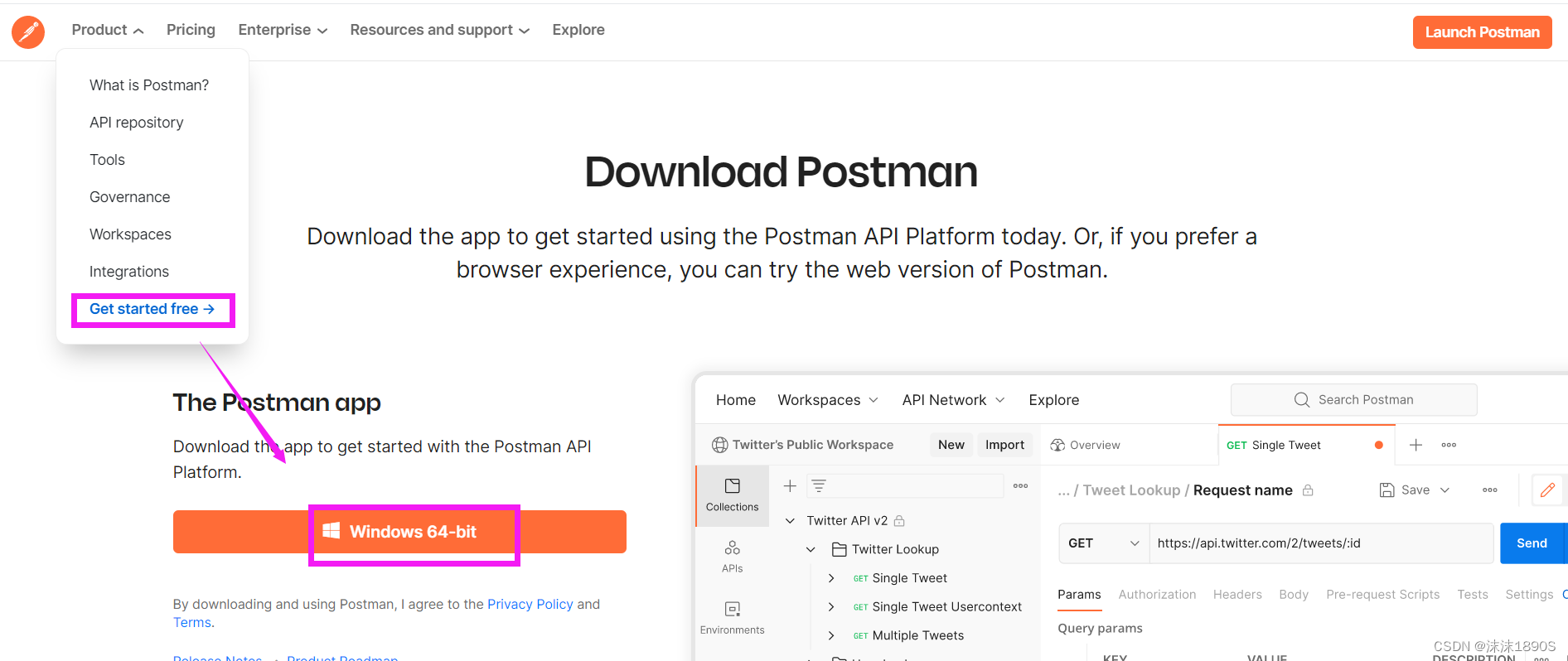The height and width of the screenshot is (661, 1568).
Task: Collapse the Twitter API v2 collection
Action: coord(790,521)
